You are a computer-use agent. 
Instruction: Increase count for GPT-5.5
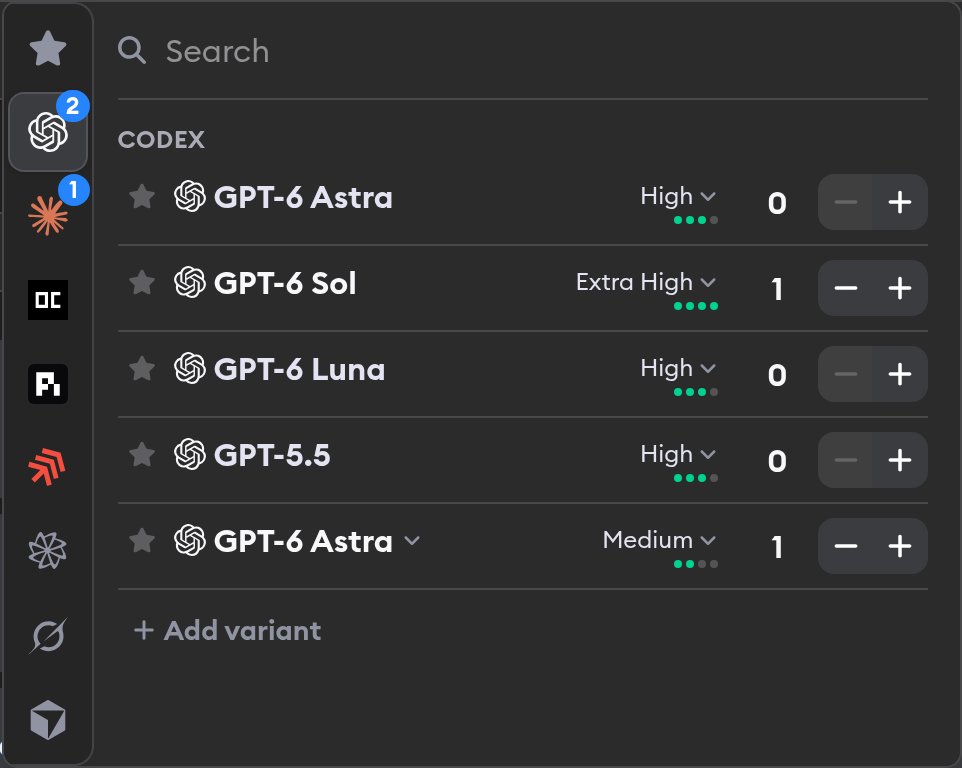899,459
